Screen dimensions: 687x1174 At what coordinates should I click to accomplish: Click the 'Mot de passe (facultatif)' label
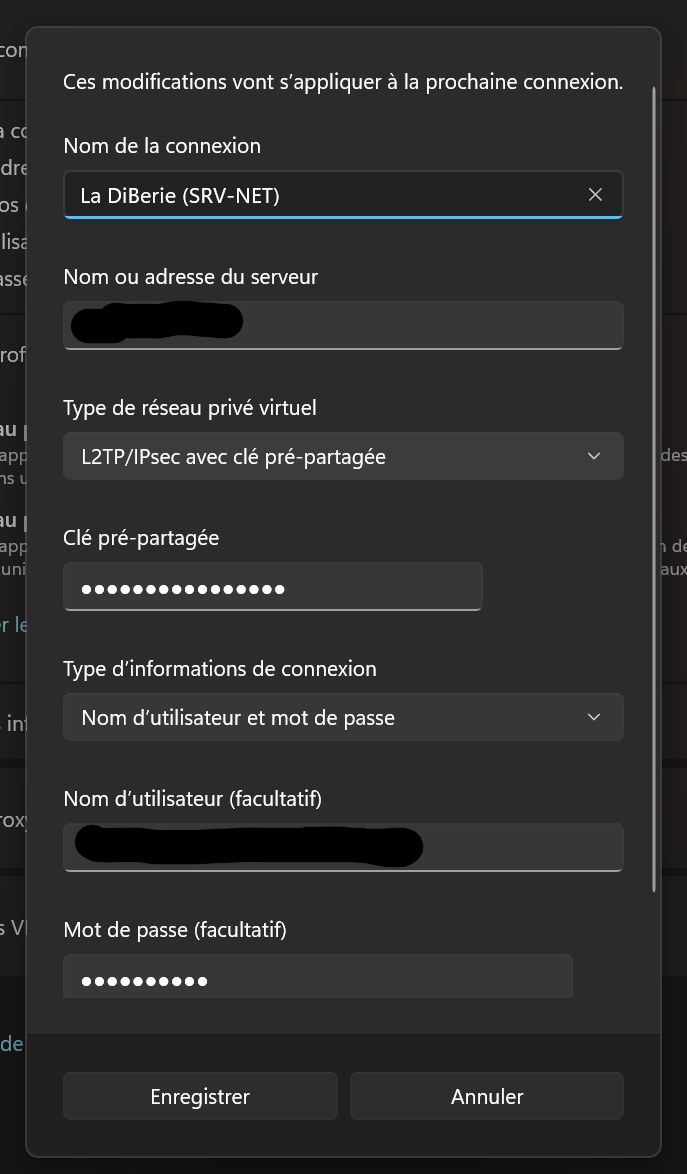click(175, 930)
